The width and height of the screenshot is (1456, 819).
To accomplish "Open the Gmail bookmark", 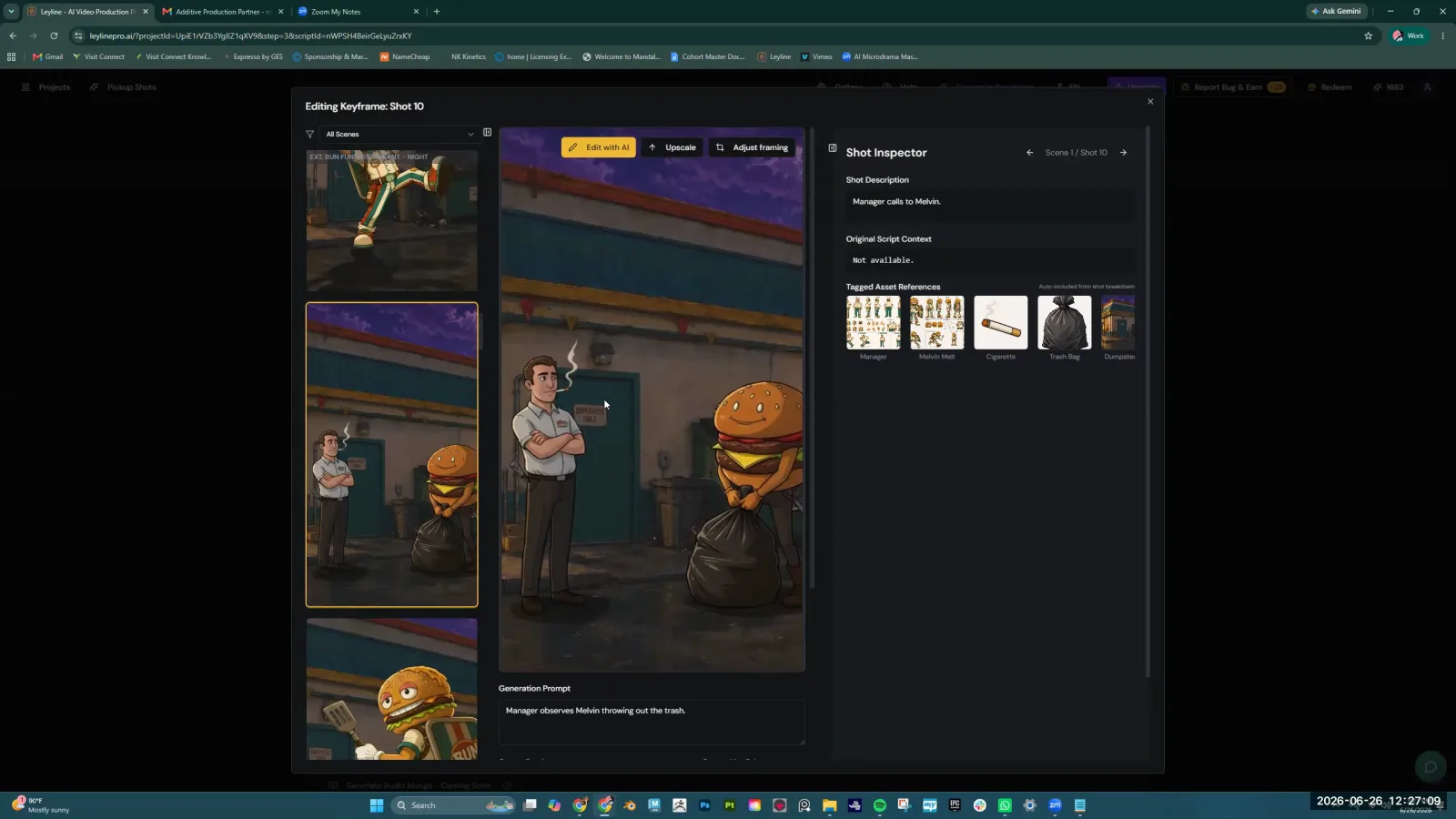I will coord(48,56).
